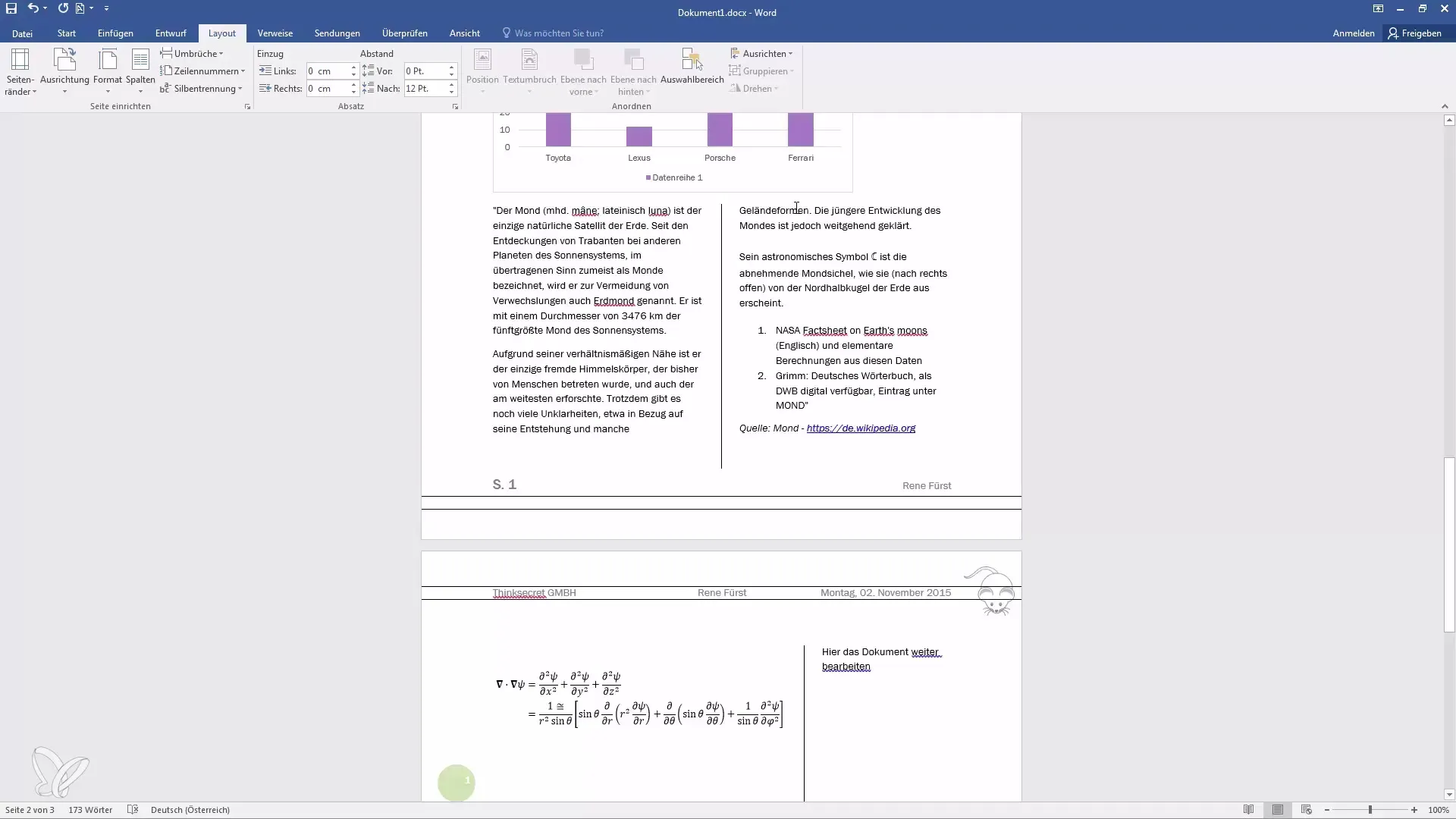This screenshot has width=1456, height=819.
Task: Open the proofing errors icon in status bar
Action: [x=133, y=810]
